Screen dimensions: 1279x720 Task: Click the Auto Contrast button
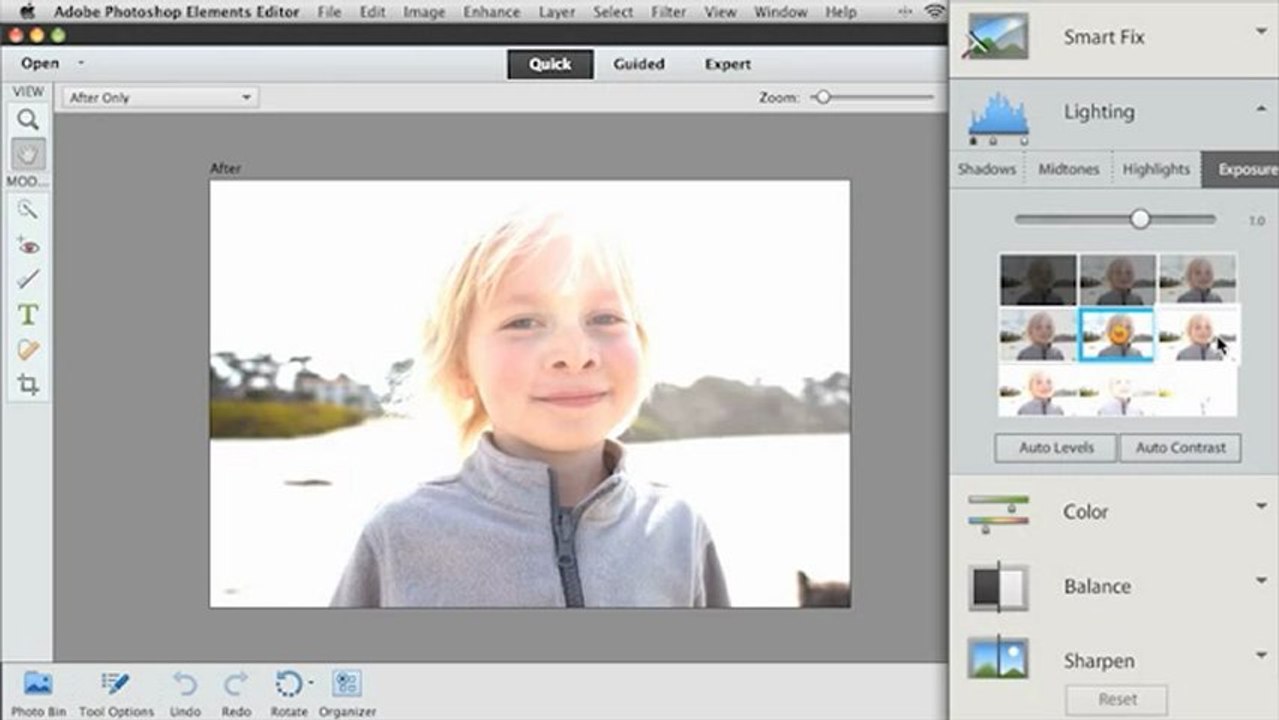click(x=1180, y=448)
